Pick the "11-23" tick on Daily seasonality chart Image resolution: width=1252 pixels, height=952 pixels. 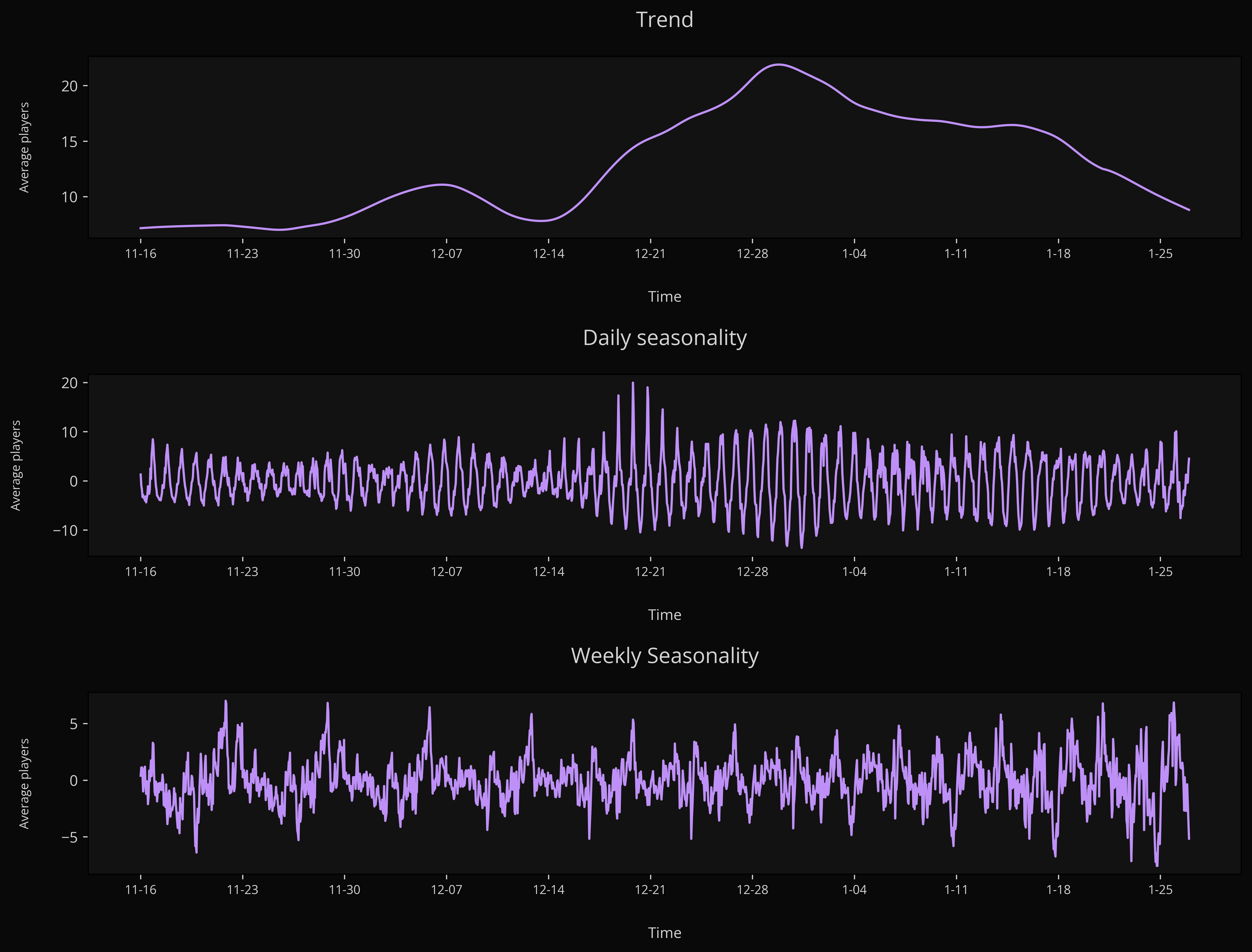click(243, 572)
